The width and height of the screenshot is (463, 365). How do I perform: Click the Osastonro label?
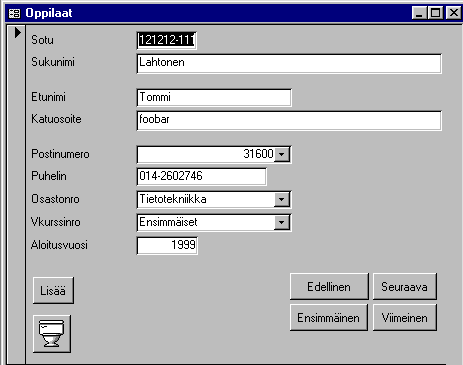(x=55, y=199)
